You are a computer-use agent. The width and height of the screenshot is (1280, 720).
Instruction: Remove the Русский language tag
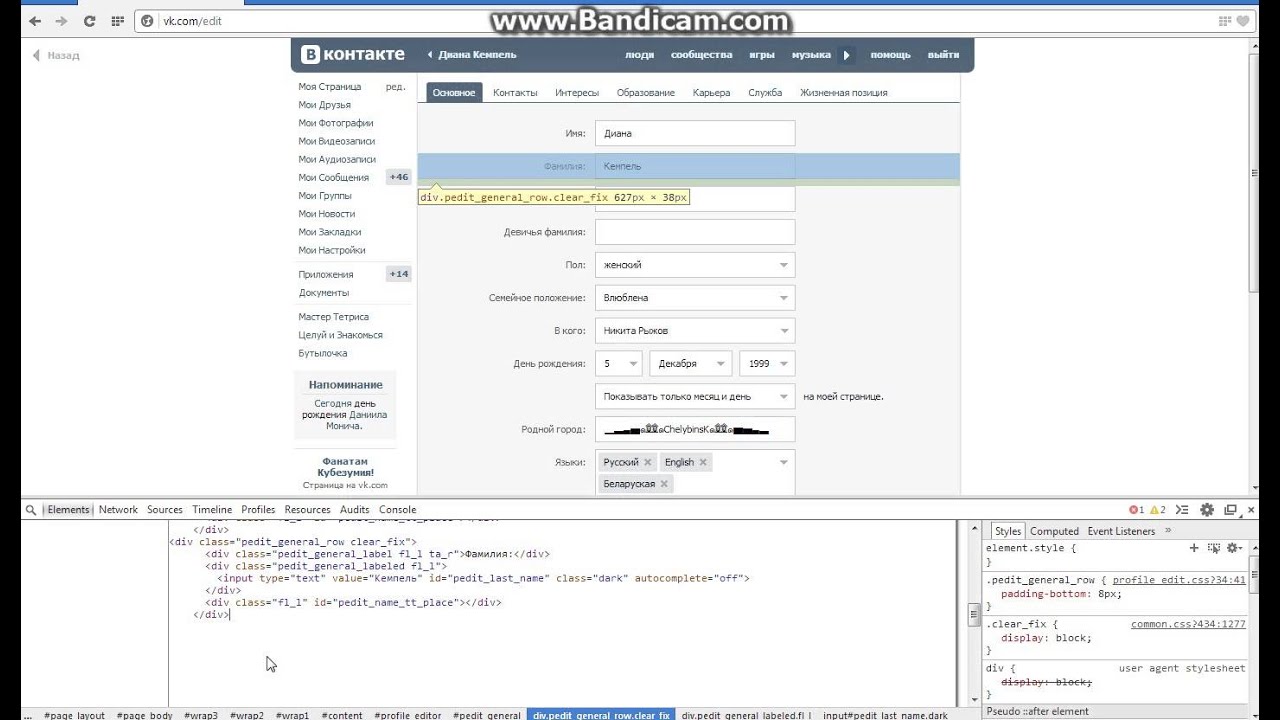[x=648, y=462]
